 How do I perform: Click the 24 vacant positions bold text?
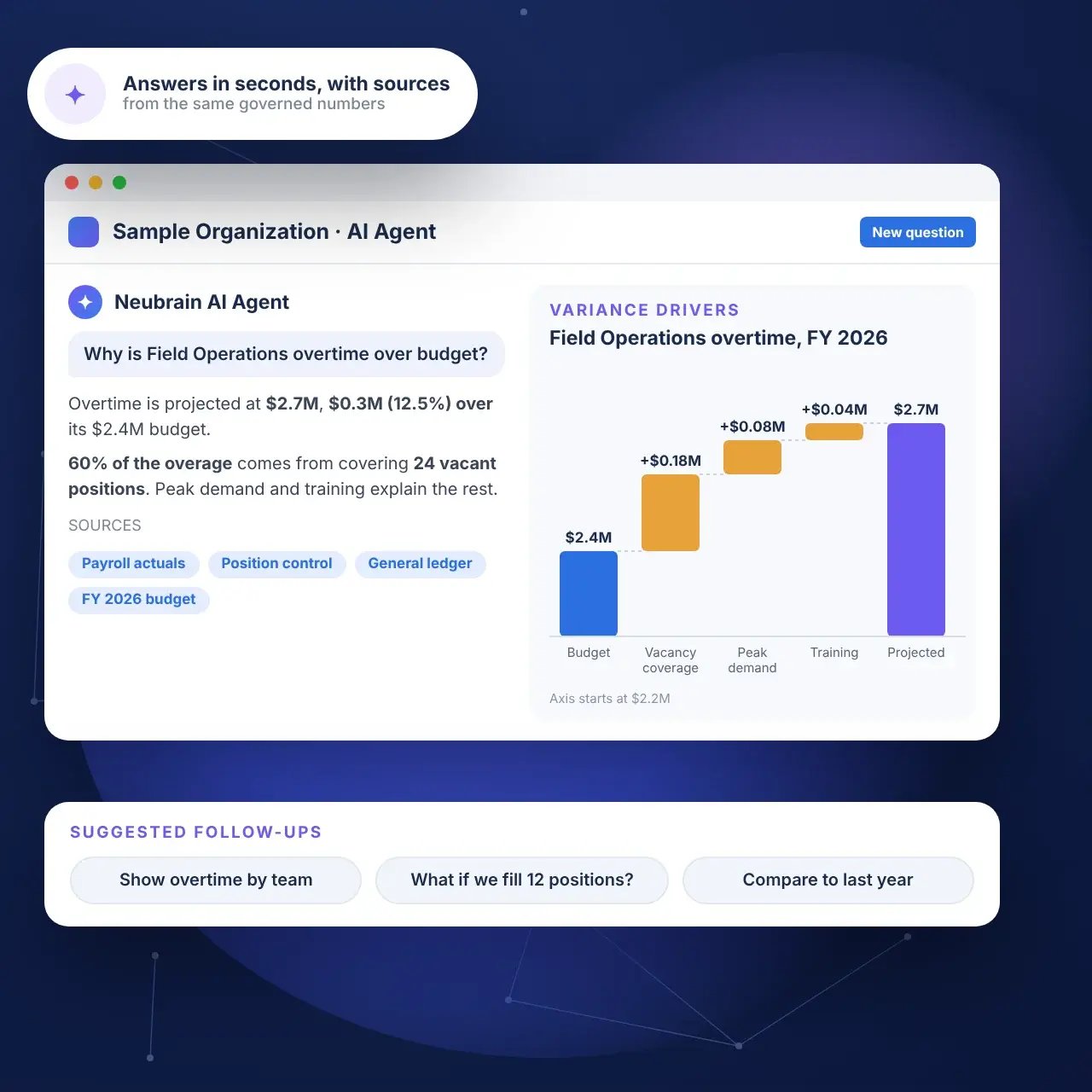tap(282, 476)
